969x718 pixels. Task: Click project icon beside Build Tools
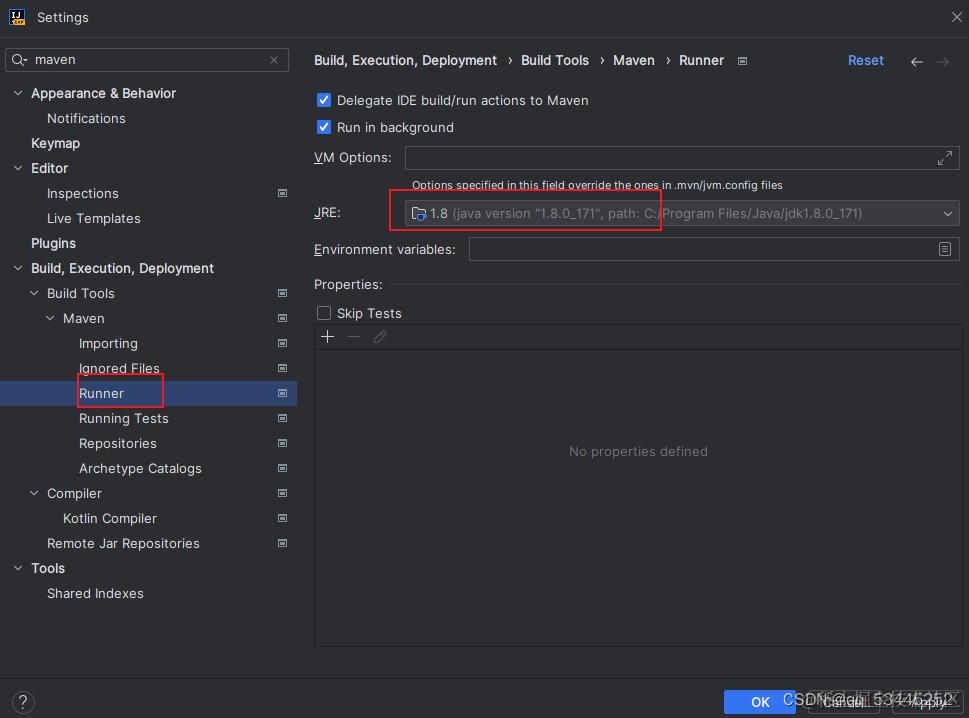click(x=282, y=294)
